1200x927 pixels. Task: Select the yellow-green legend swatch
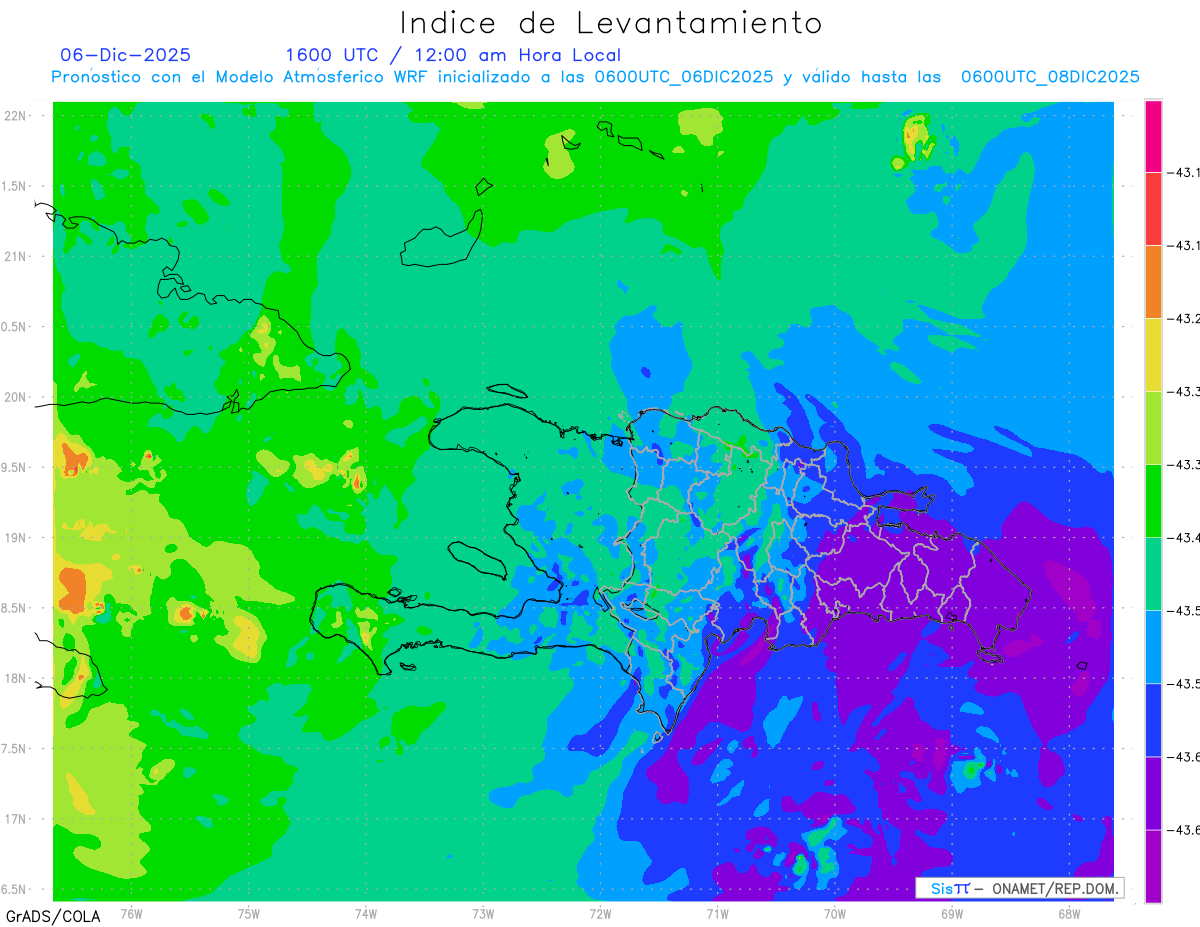(x=1153, y=428)
